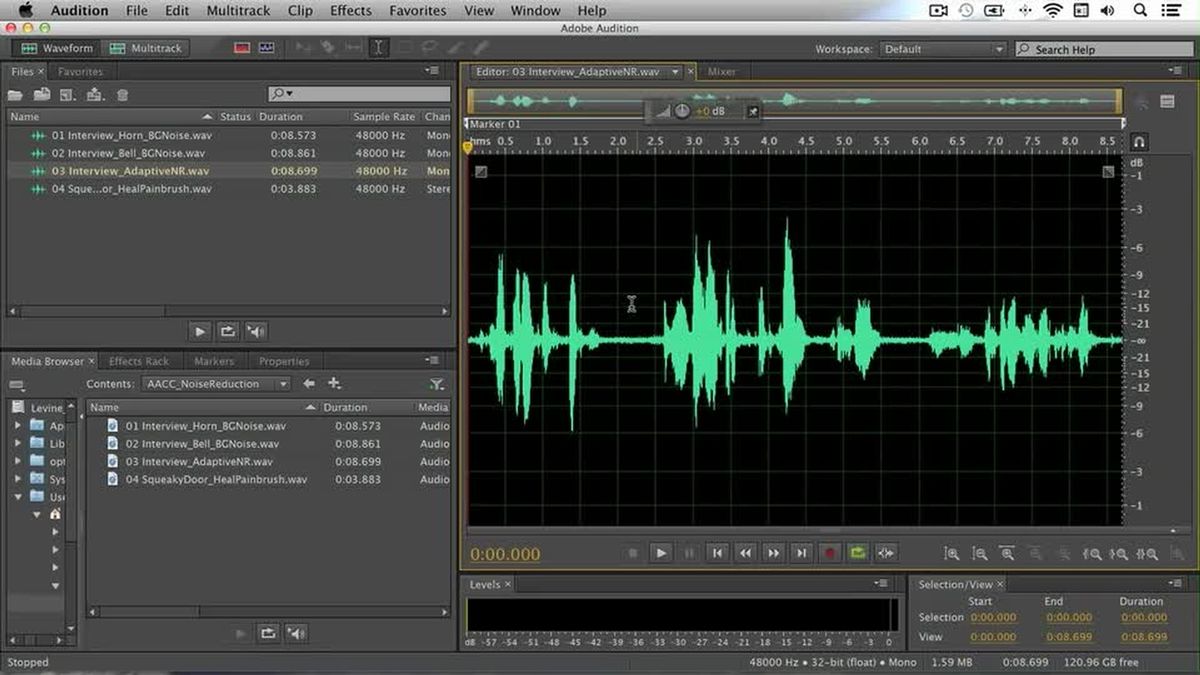Screen dimensions: 1200x675
Task: Toggle transport Loop Playback
Action: (857, 553)
